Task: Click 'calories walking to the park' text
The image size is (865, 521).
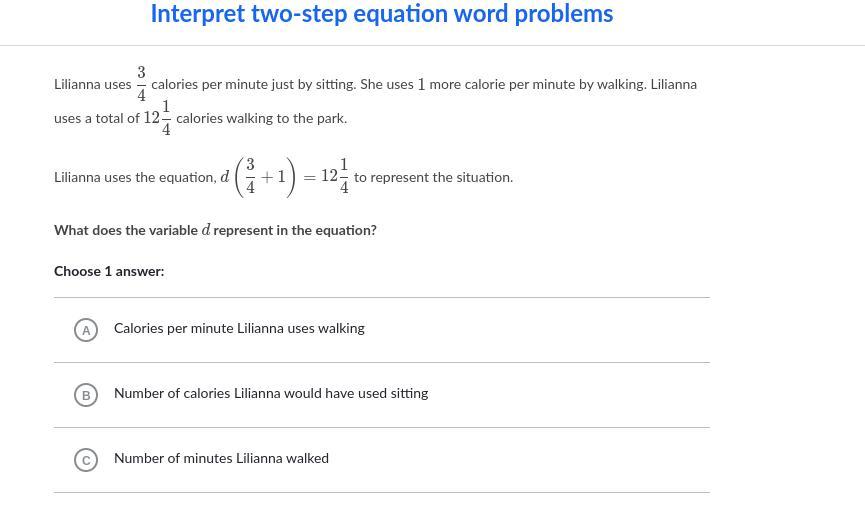Action: (x=261, y=118)
